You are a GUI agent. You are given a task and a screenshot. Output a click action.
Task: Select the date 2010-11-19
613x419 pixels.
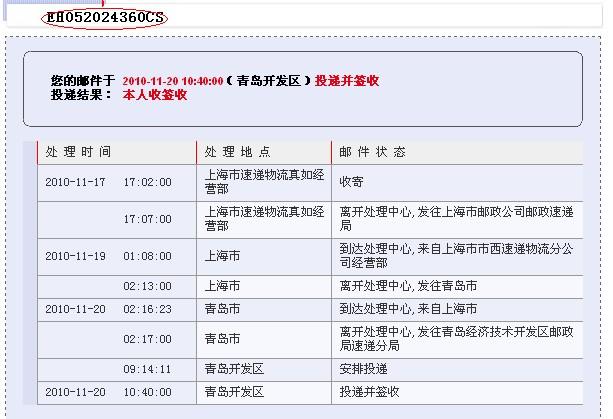click(x=75, y=256)
